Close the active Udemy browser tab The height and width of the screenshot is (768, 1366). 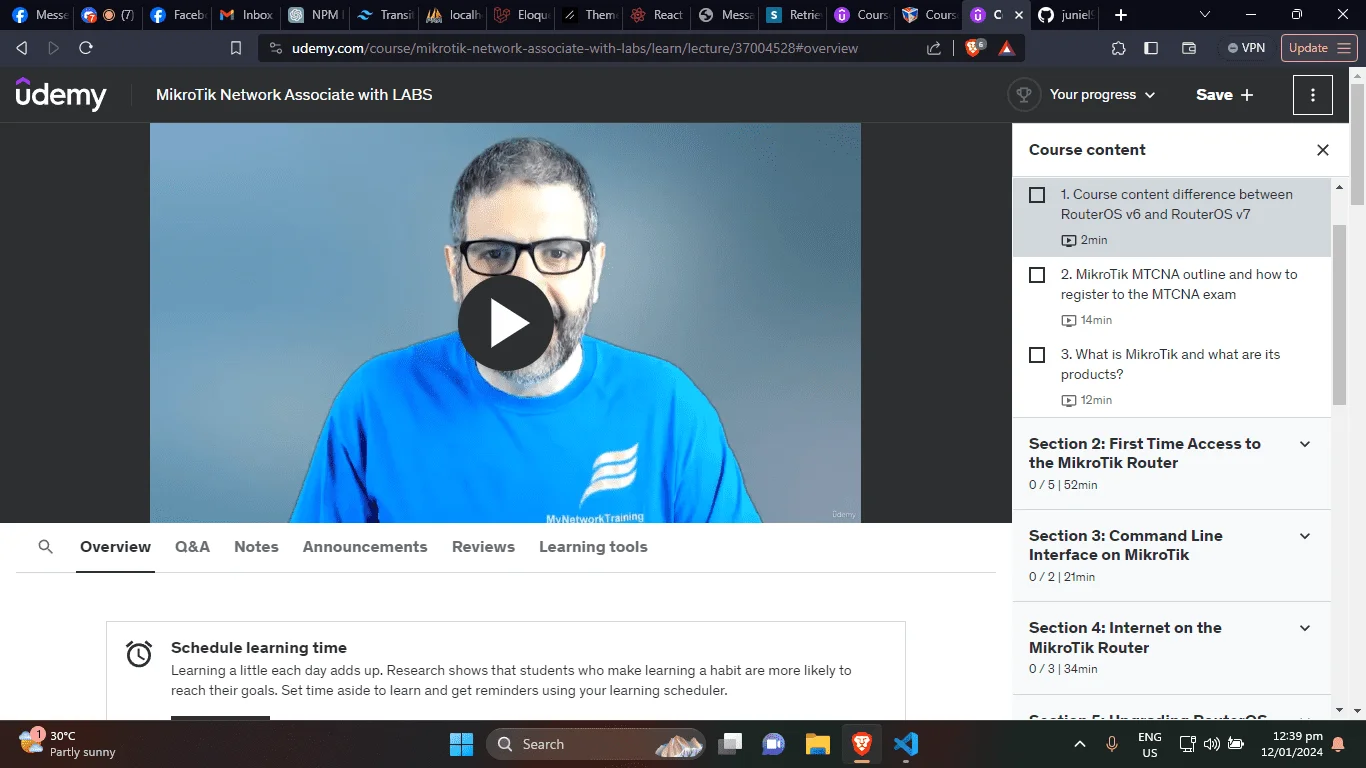point(1018,15)
